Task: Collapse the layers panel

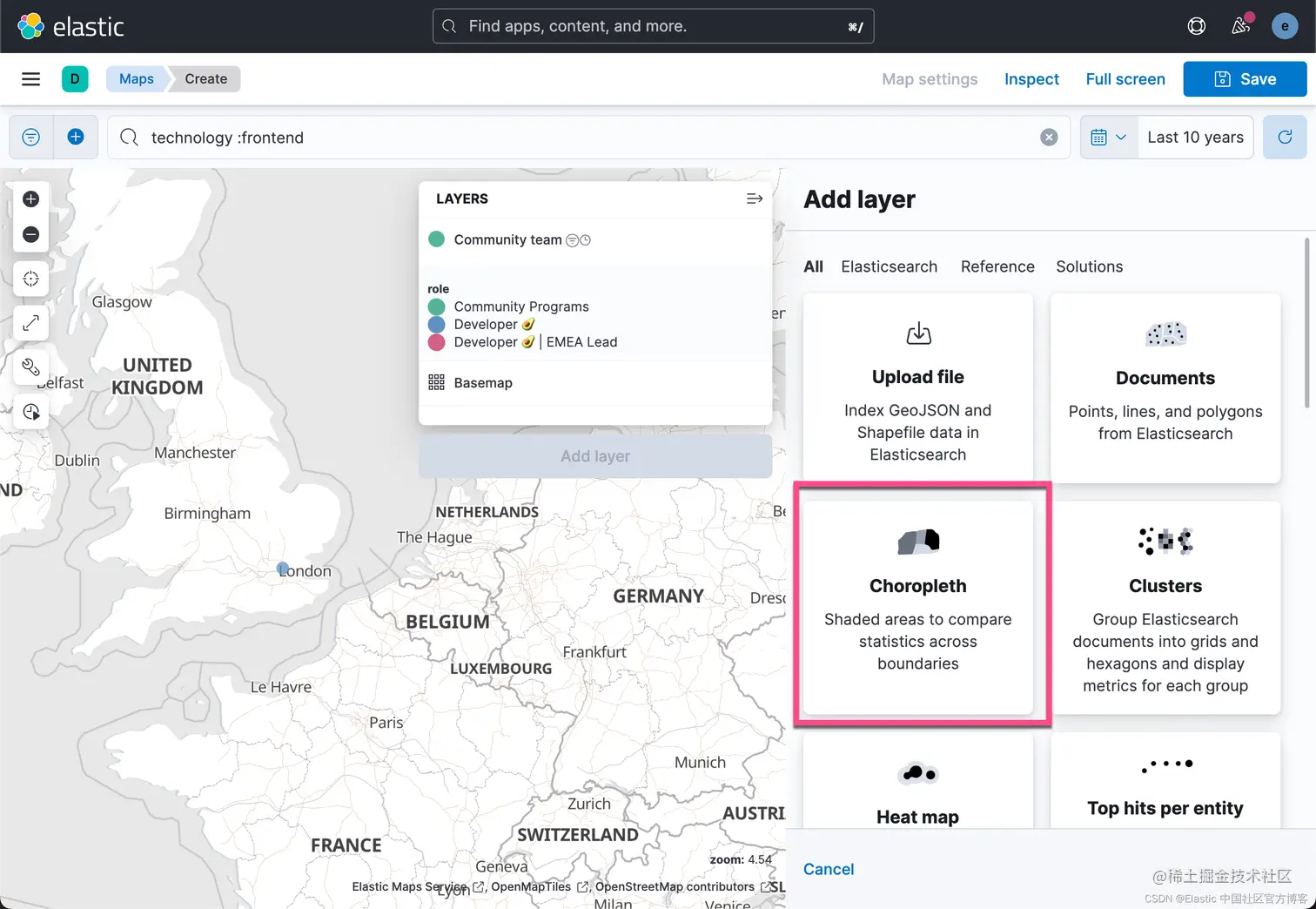Action: click(755, 199)
